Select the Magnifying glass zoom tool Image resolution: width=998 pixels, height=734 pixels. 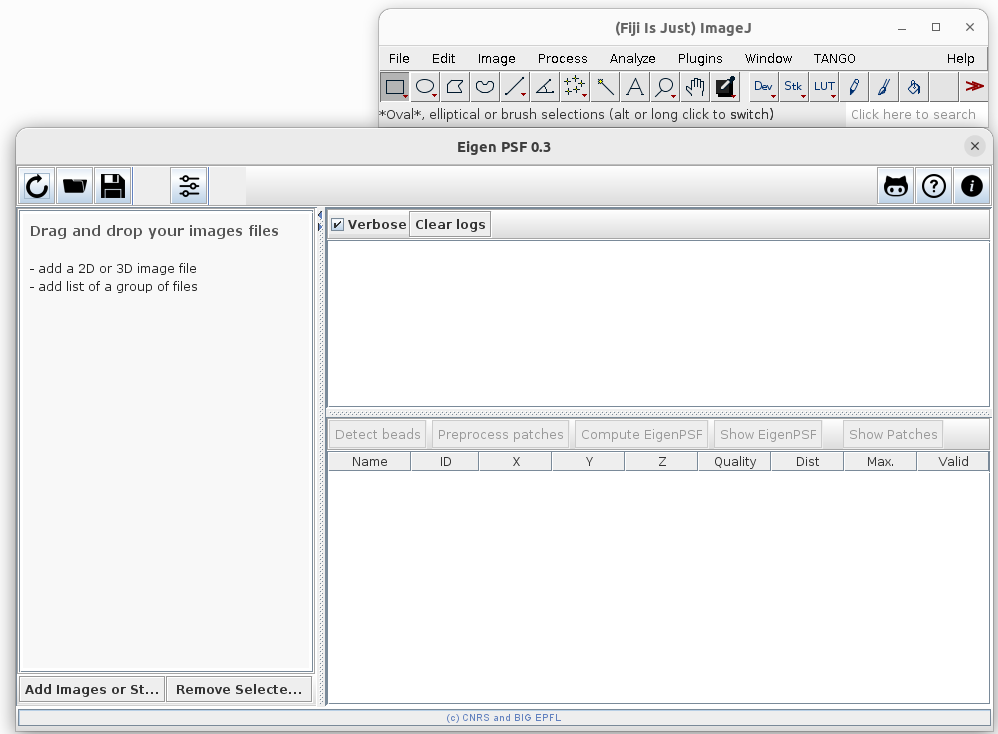(664, 87)
